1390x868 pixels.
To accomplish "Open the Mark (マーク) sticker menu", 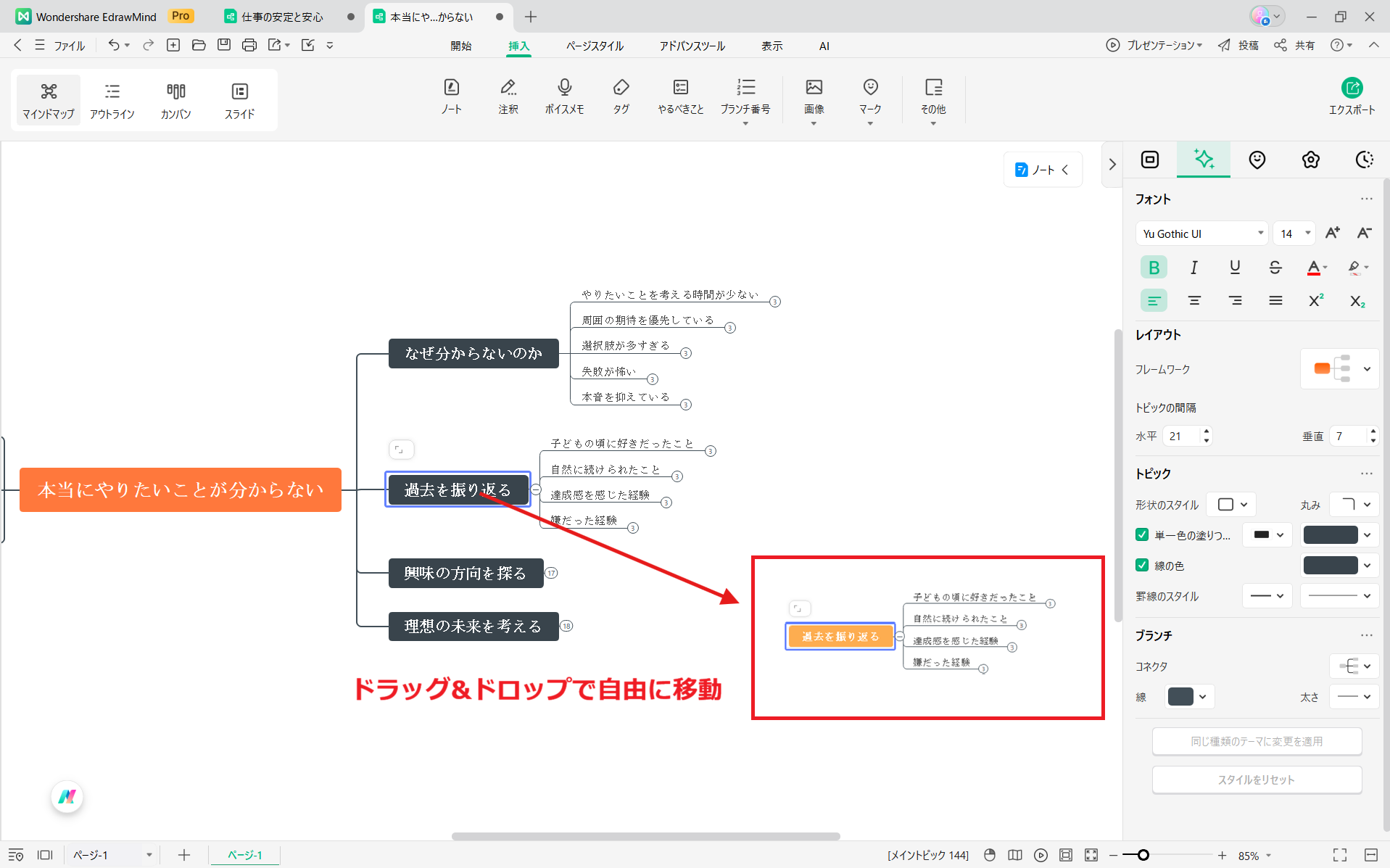I will [x=870, y=100].
